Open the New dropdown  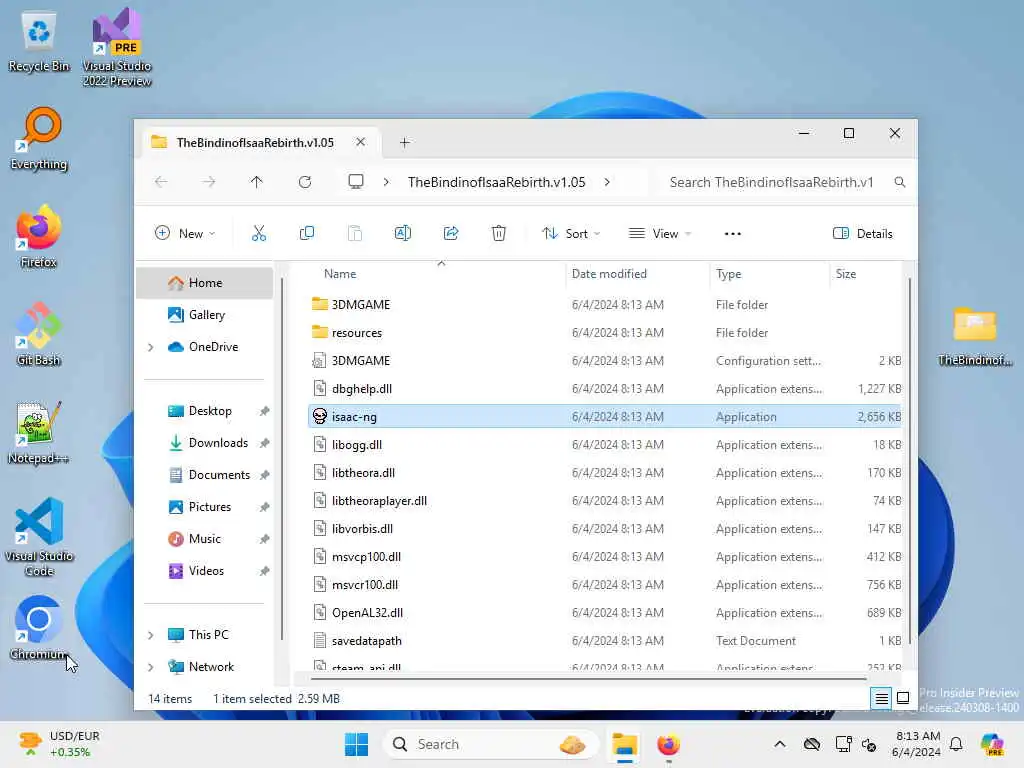tap(185, 233)
